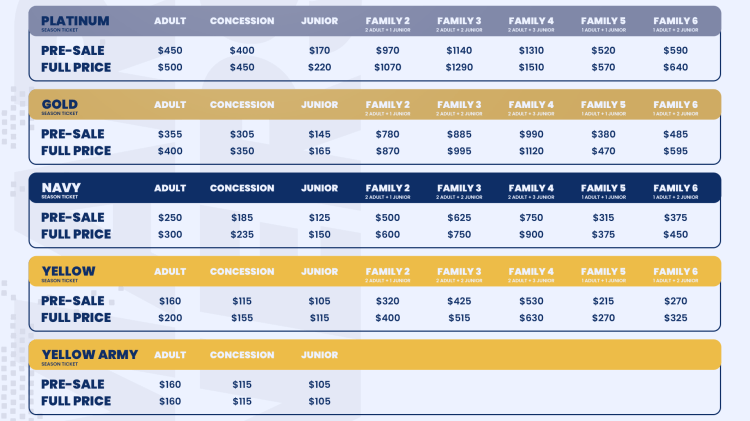Click the Gold pre-sale concession price $305
The height and width of the screenshot is (421, 750).
(x=242, y=134)
